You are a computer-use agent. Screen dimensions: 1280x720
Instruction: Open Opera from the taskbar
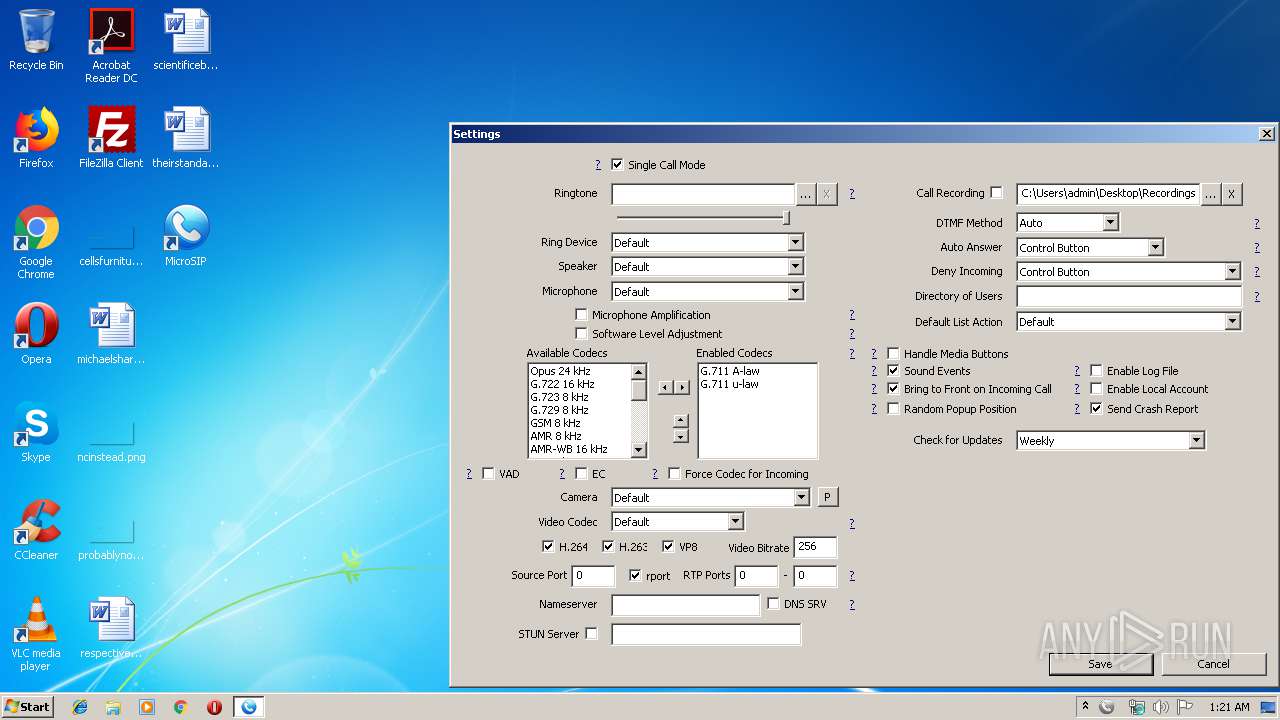(214, 707)
